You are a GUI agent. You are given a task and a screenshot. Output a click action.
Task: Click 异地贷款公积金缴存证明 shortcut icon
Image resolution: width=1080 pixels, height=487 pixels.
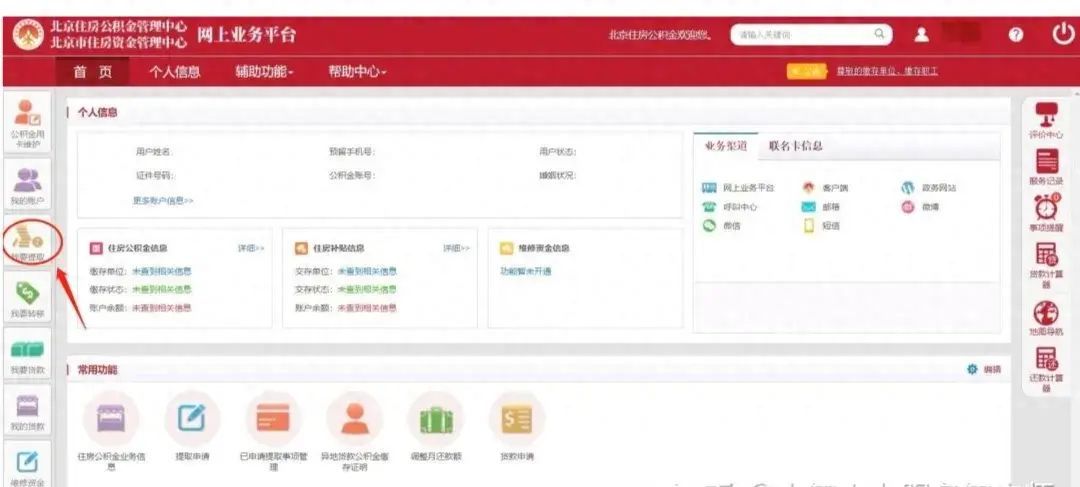point(355,418)
